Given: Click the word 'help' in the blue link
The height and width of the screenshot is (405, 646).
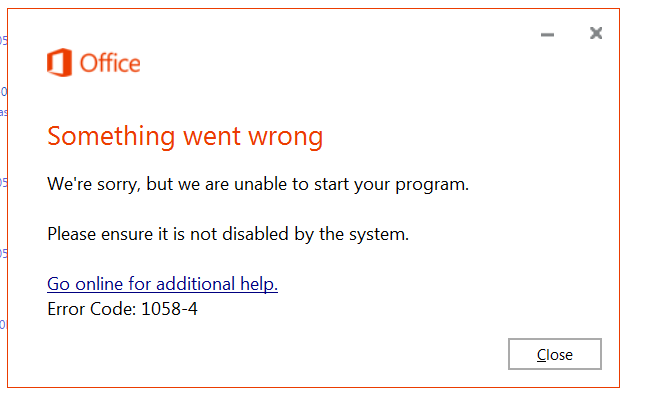Looking at the screenshot, I should pos(259,284).
